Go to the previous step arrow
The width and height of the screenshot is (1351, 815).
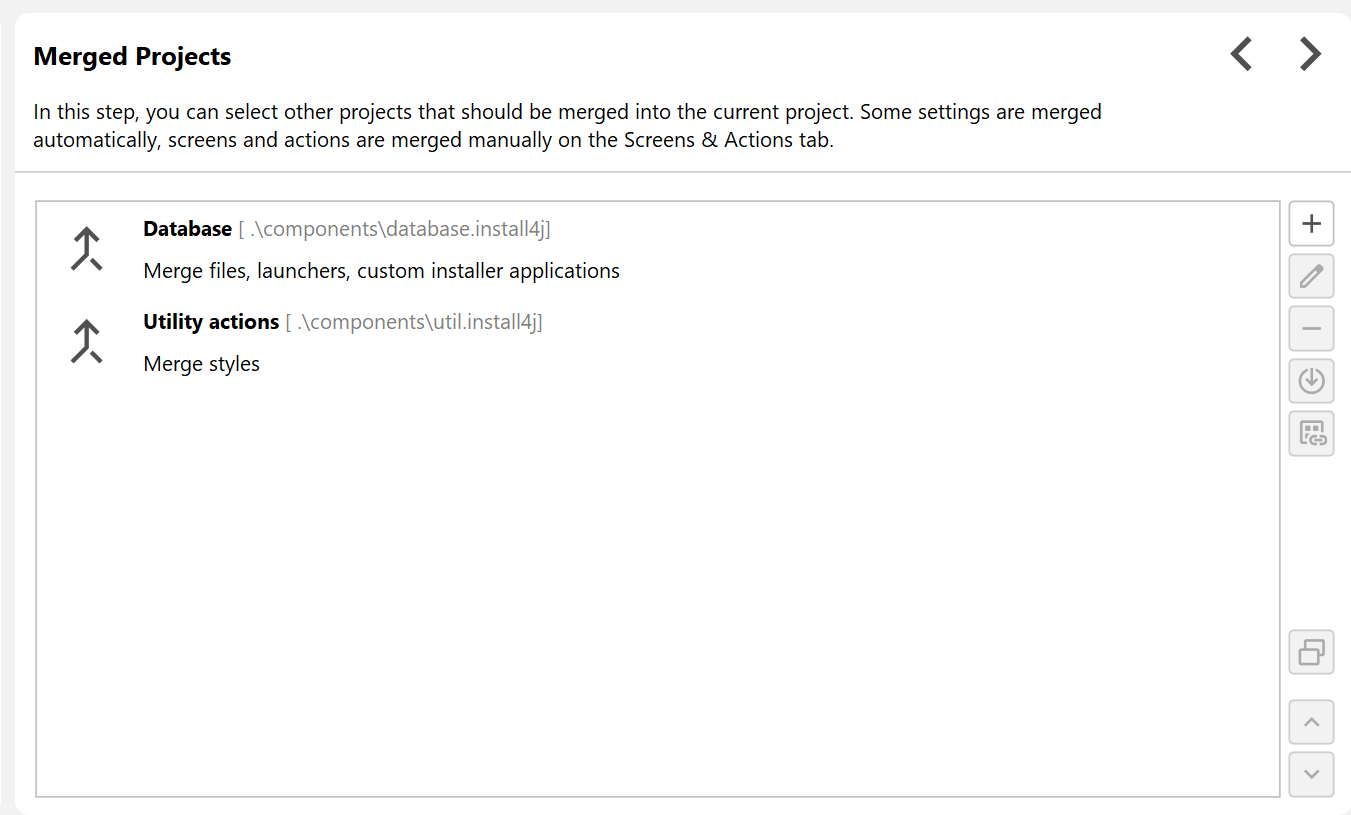click(1241, 54)
